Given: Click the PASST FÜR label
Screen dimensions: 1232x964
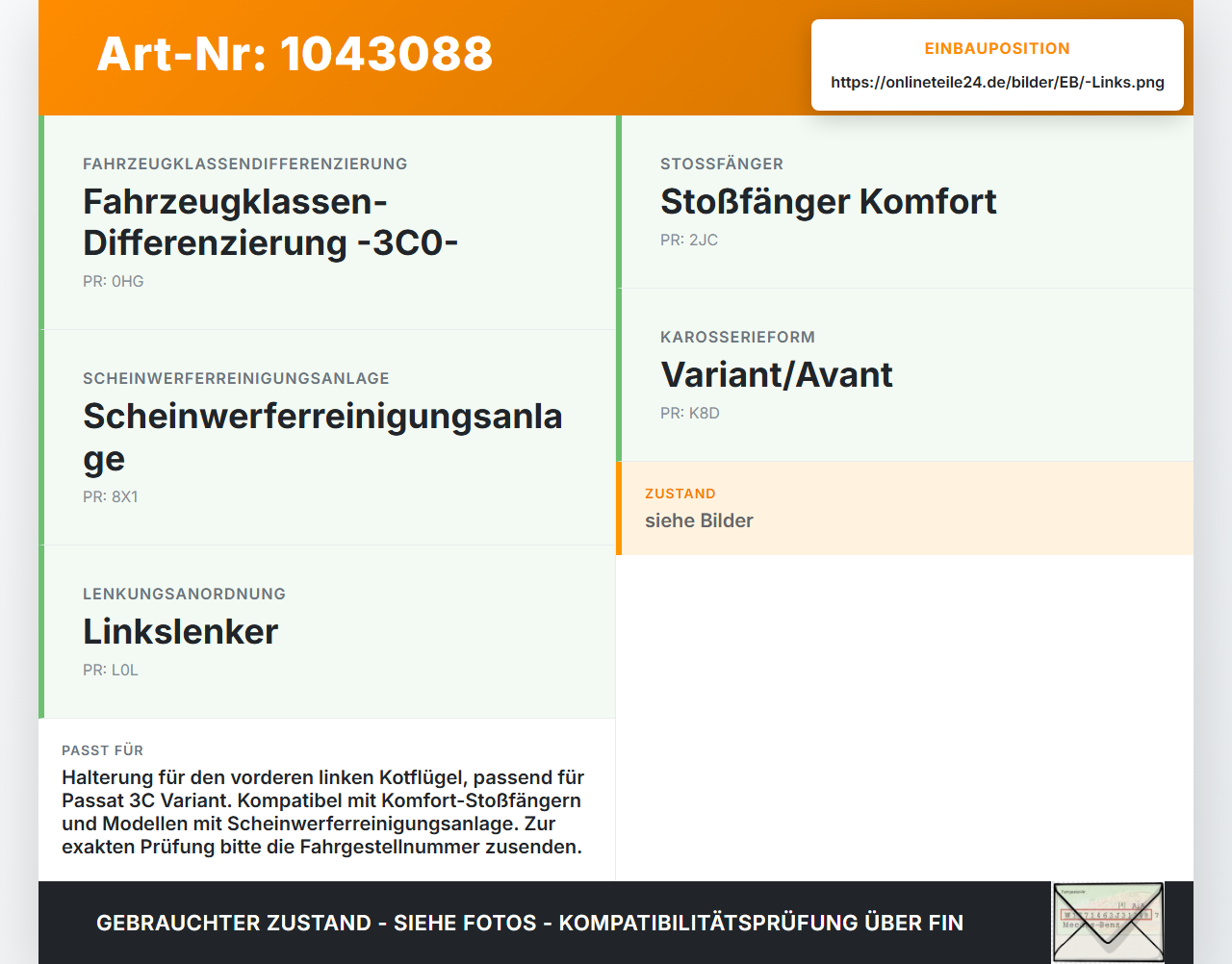Looking at the screenshot, I should pyautogui.click(x=102, y=750).
